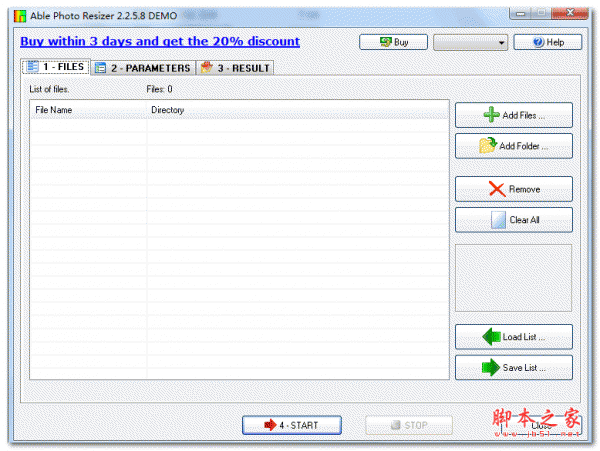Sort by the File Name column header

tap(88, 110)
